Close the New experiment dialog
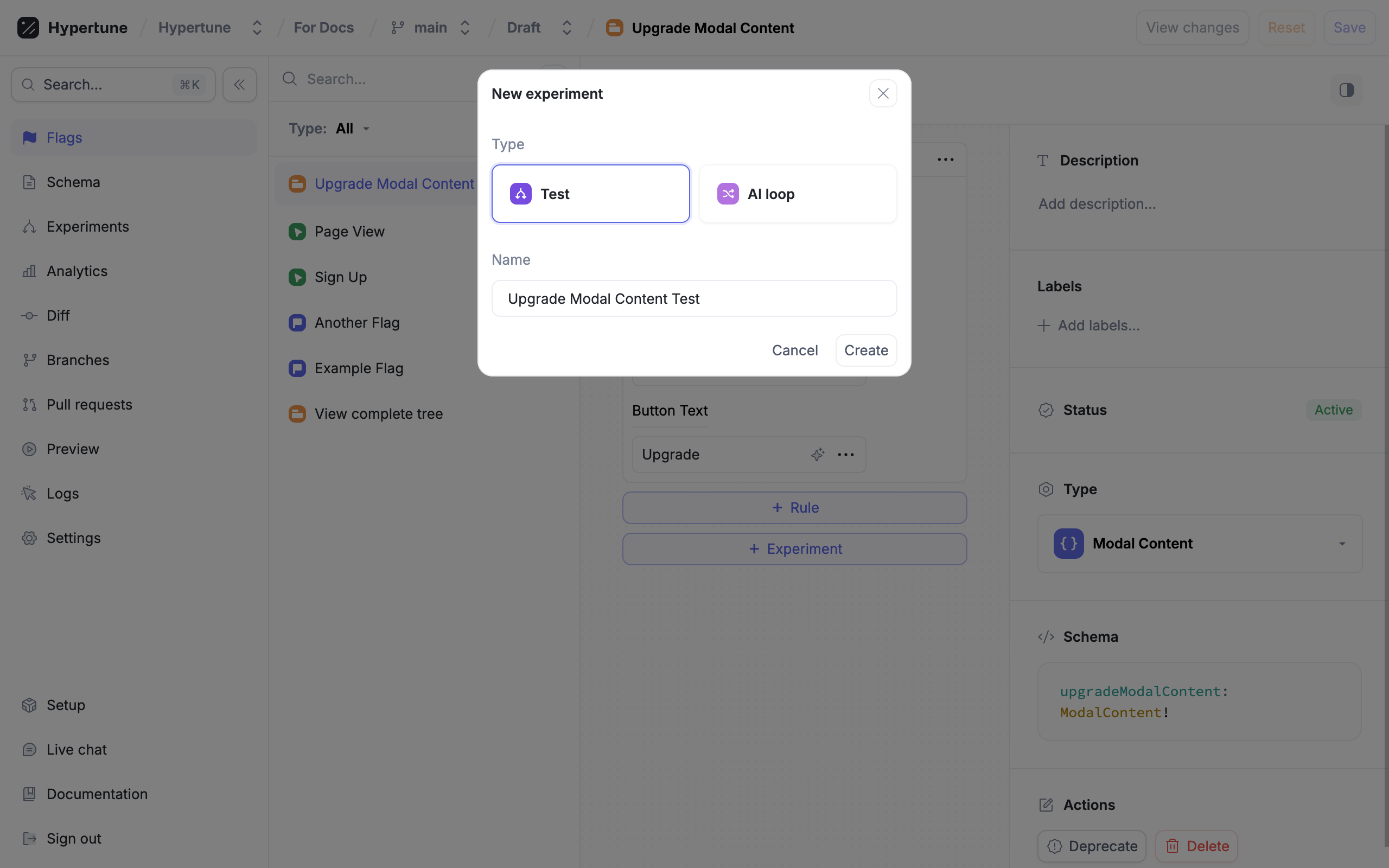Screen dimensions: 1389x868 (x=883, y=93)
